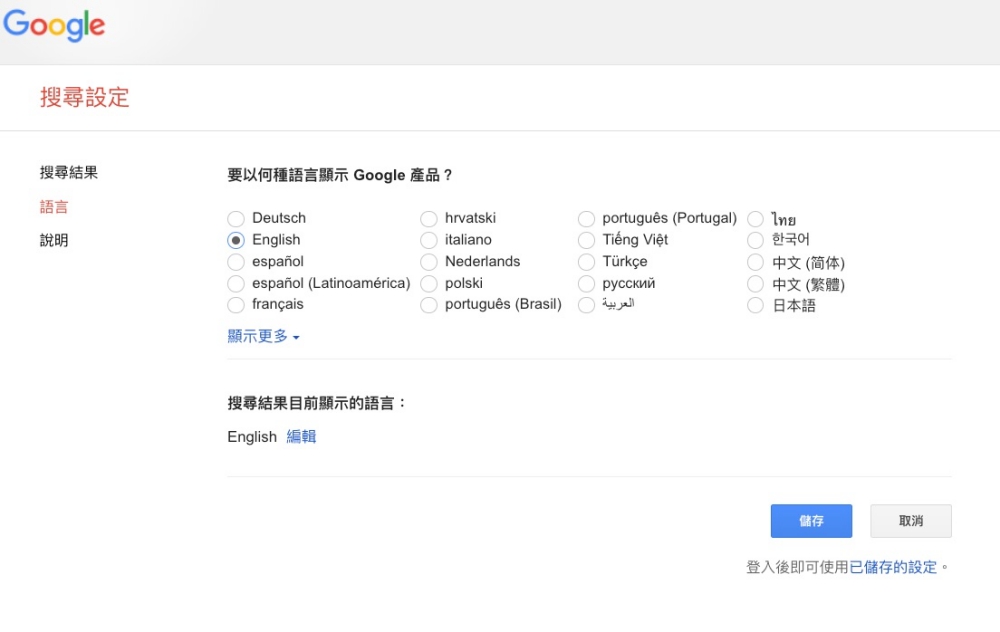
Task: Click the Google logo
Action: (55, 26)
